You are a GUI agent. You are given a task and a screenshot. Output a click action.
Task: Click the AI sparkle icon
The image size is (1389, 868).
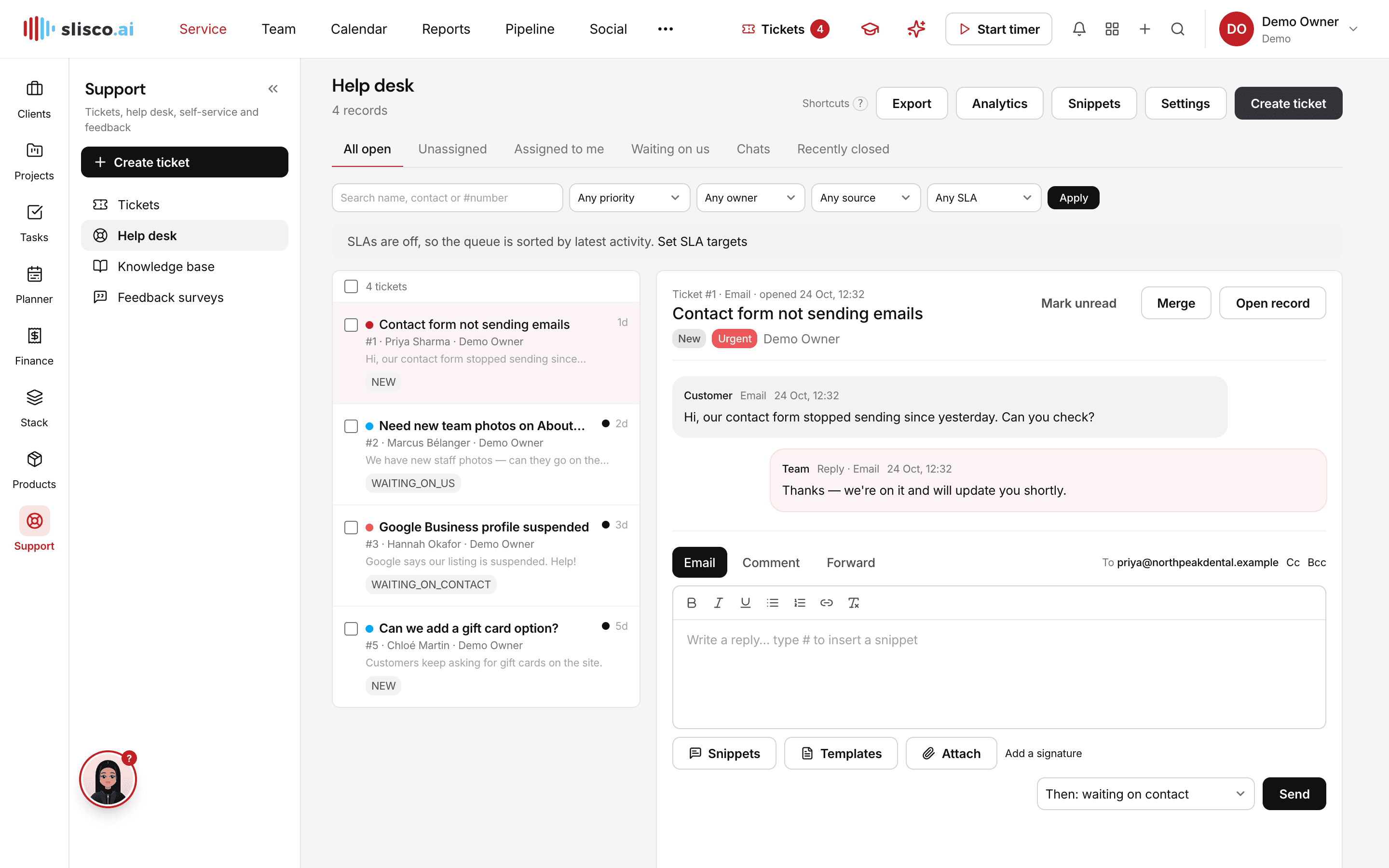coord(916,29)
